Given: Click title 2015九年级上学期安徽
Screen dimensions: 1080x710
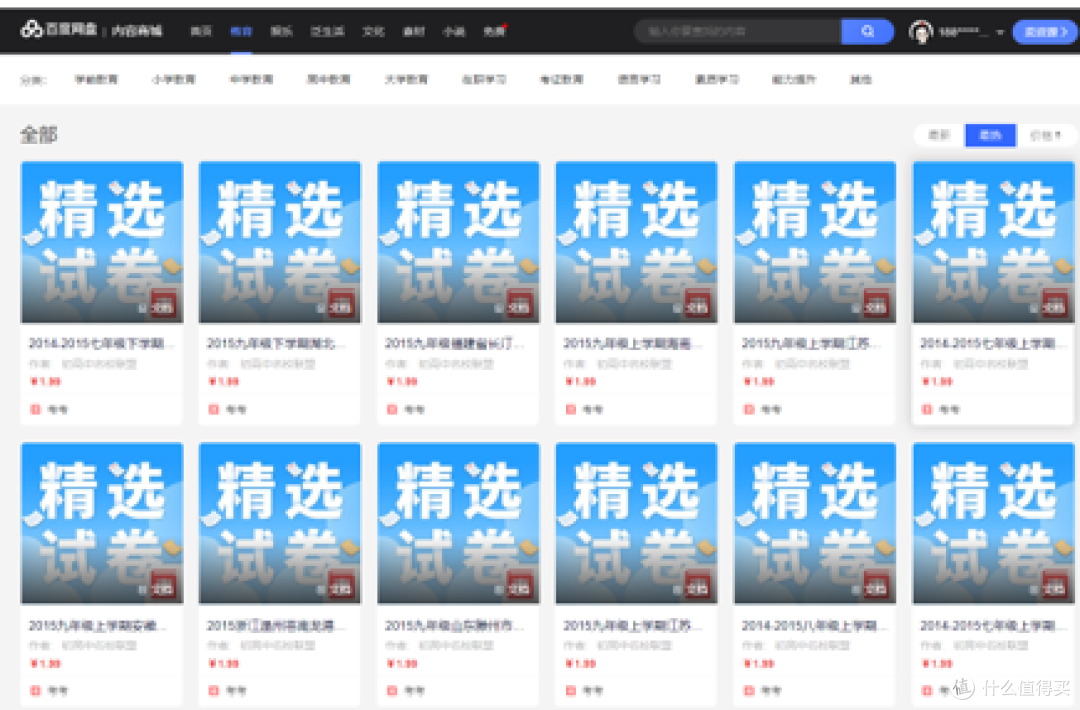Looking at the screenshot, I should click(98, 625).
